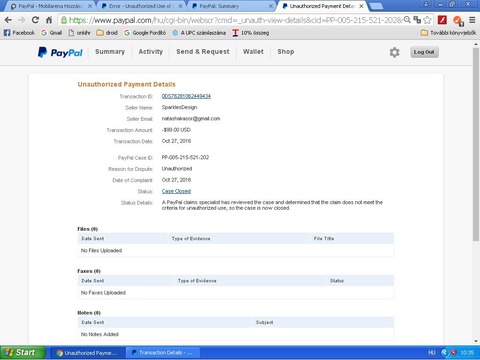
Task: Click the Subject column header in Notes
Action: point(264,322)
